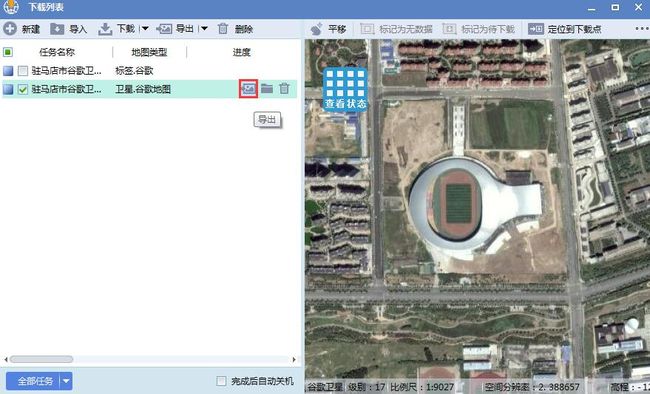Uncheck the 卫星.谷歌地图 task checkbox
The width and height of the screenshot is (650, 394).
[x=23, y=89]
